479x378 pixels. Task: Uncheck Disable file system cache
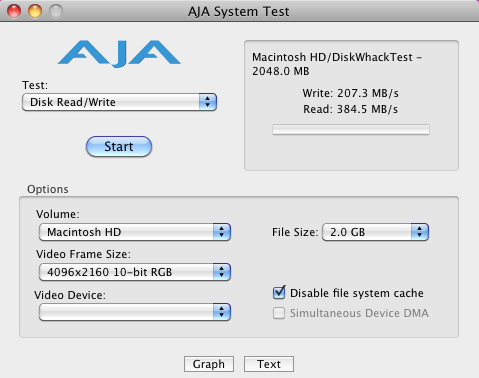(279, 293)
